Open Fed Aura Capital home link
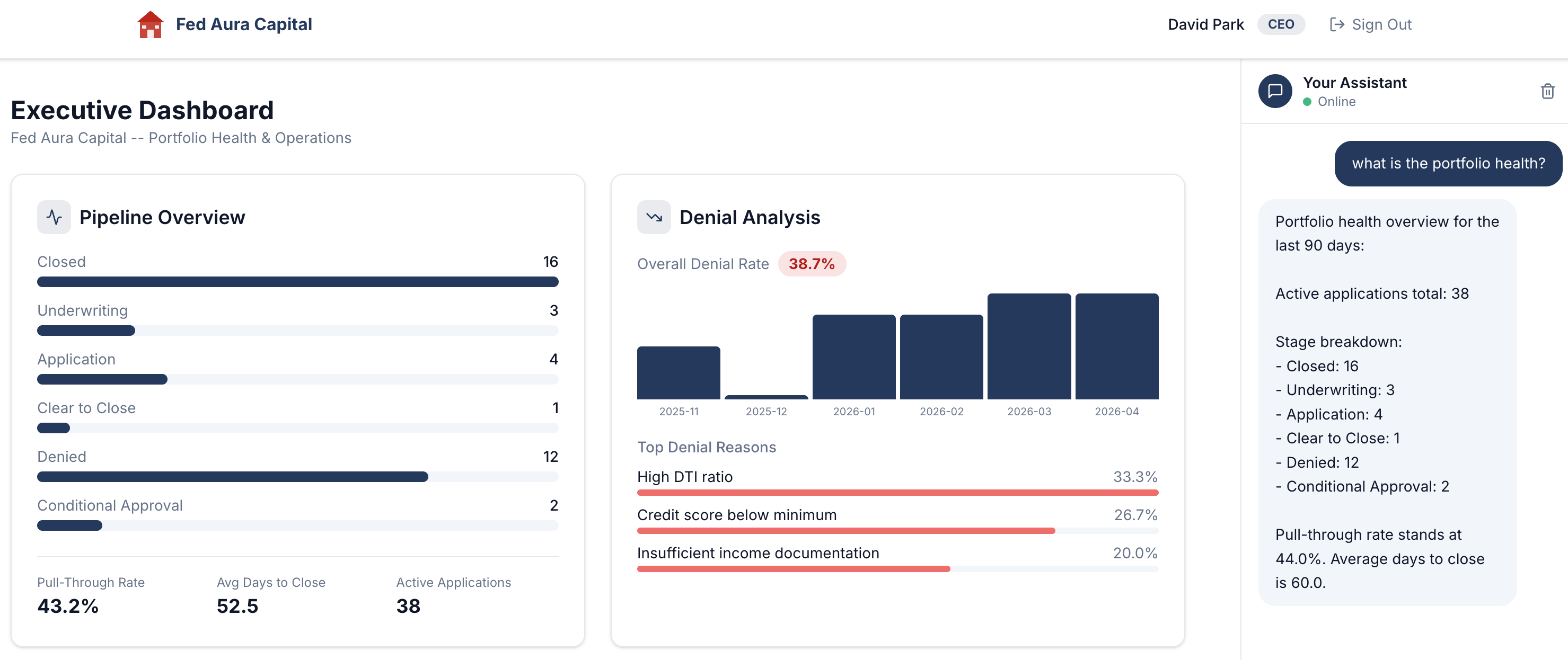This screenshot has width=1568, height=660. (x=243, y=24)
